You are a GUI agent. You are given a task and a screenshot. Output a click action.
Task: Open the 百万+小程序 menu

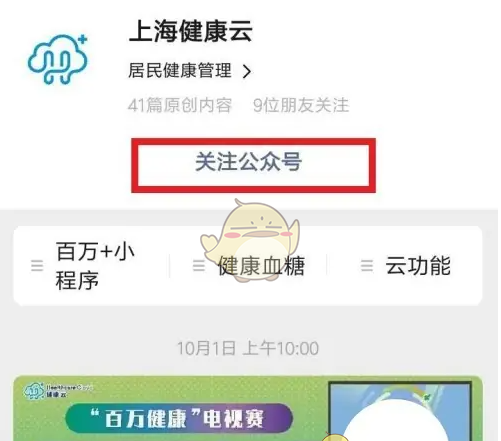[x=95, y=266]
